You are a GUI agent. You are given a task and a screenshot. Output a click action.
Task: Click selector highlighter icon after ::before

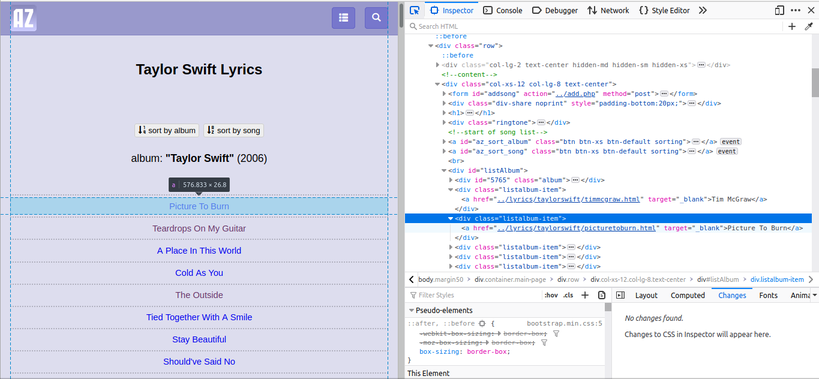point(482,324)
